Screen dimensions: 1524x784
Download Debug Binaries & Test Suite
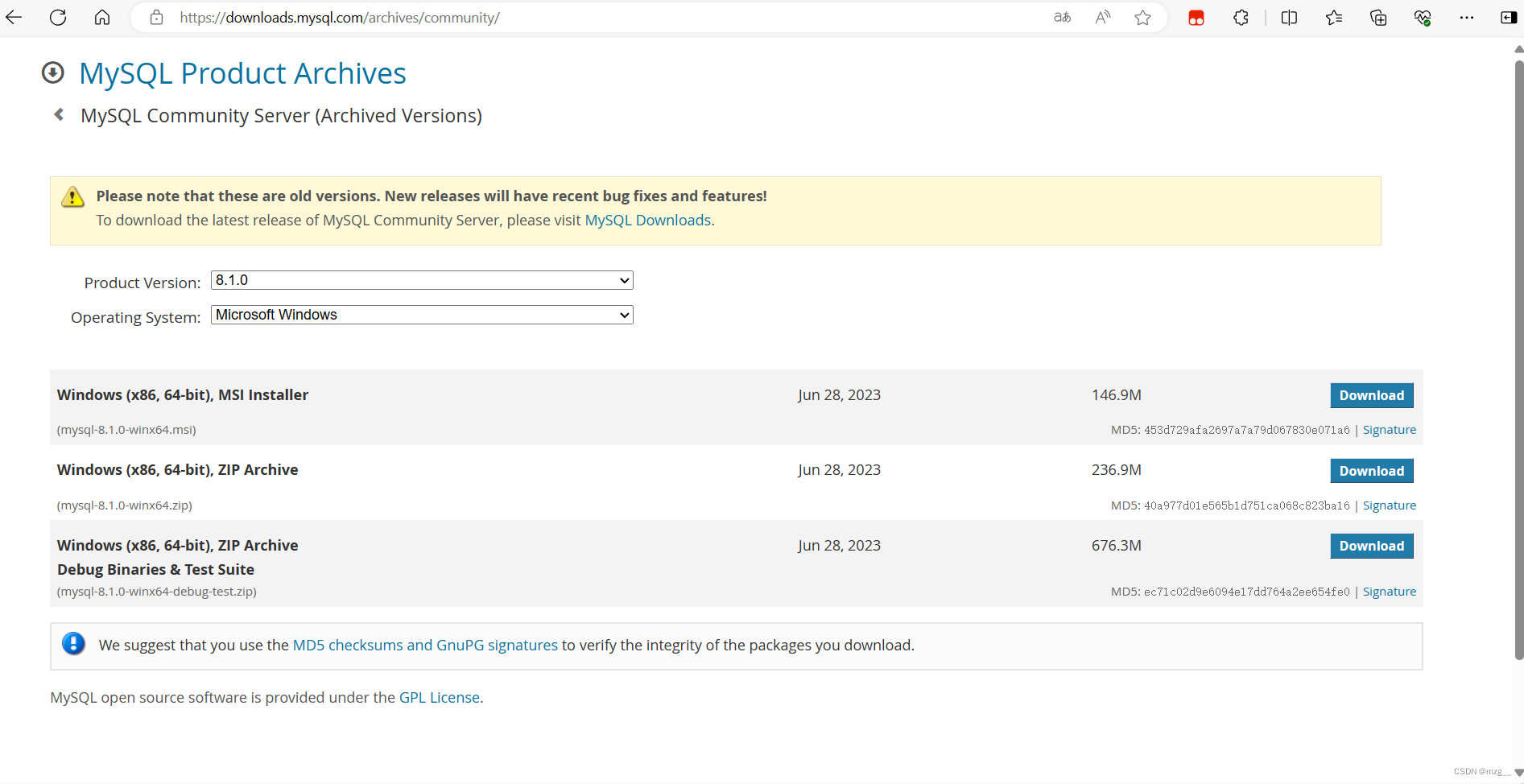pos(1371,546)
